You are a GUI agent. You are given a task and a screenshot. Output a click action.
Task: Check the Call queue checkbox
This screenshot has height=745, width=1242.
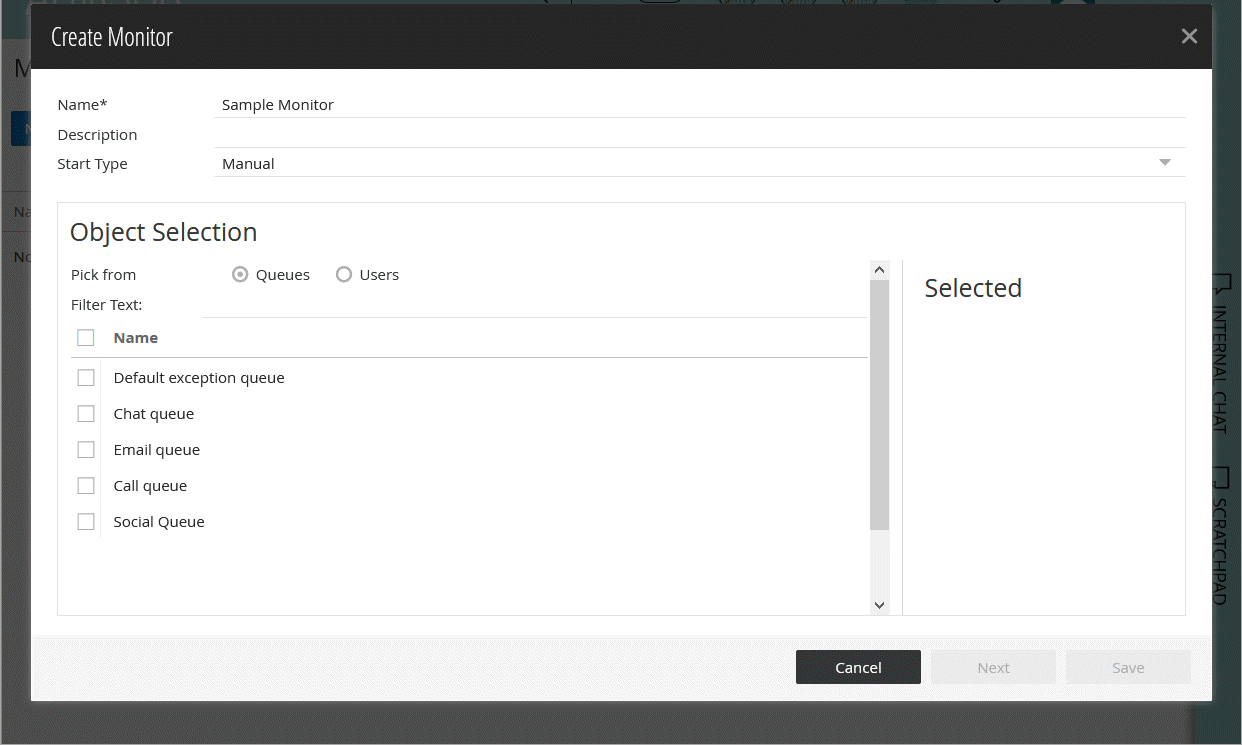(86, 486)
